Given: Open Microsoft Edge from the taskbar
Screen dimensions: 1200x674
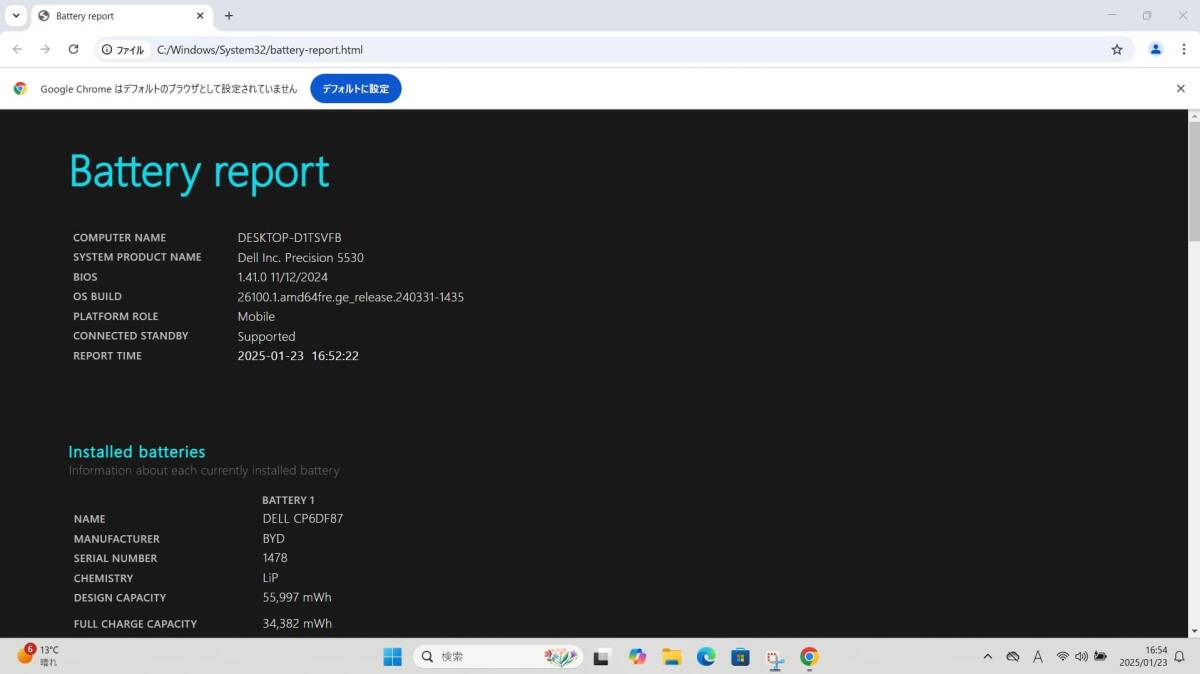Looking at the screenshot, I should 706,656.
